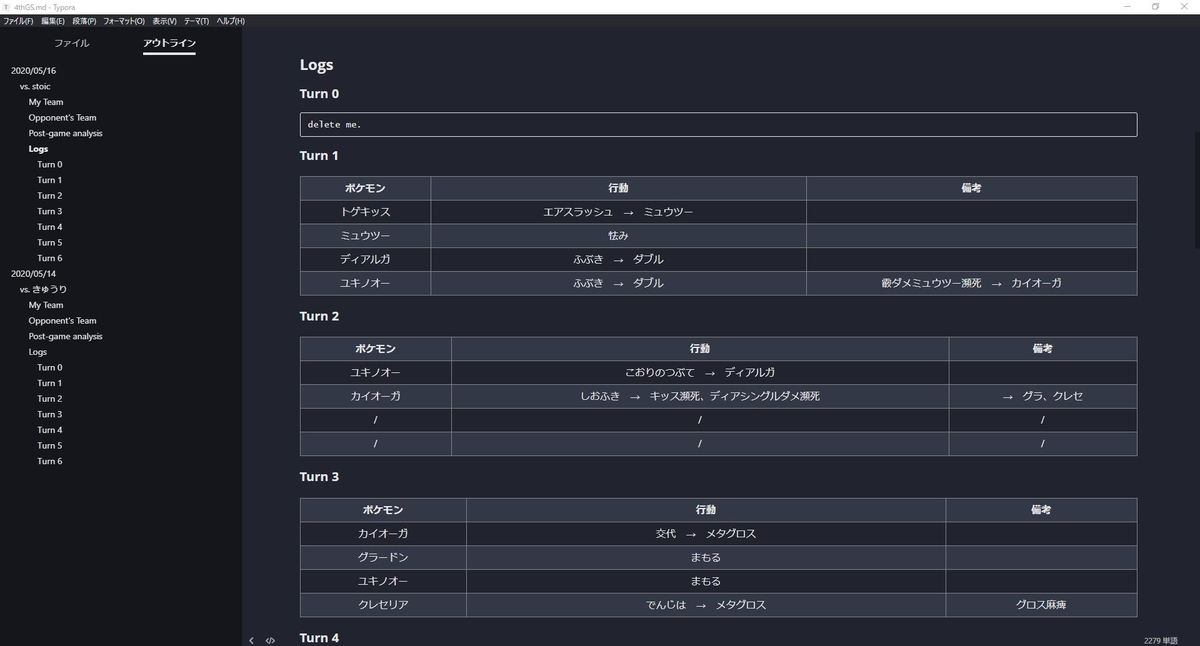Screen dimensions: 1200x646
Task: Switch to the アウトライン sidebar tab
Action: [169, 43]
